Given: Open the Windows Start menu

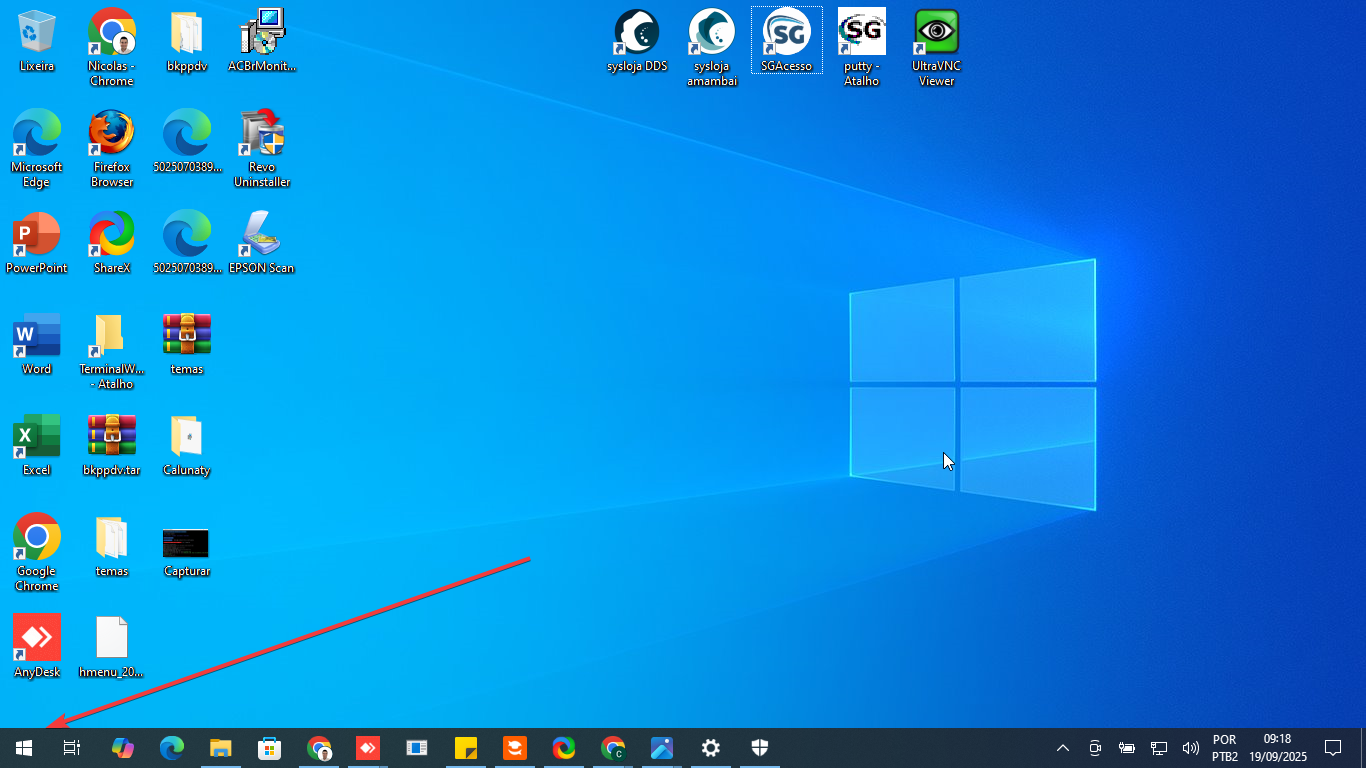Looking at the screenshot, I should [24, 748].
